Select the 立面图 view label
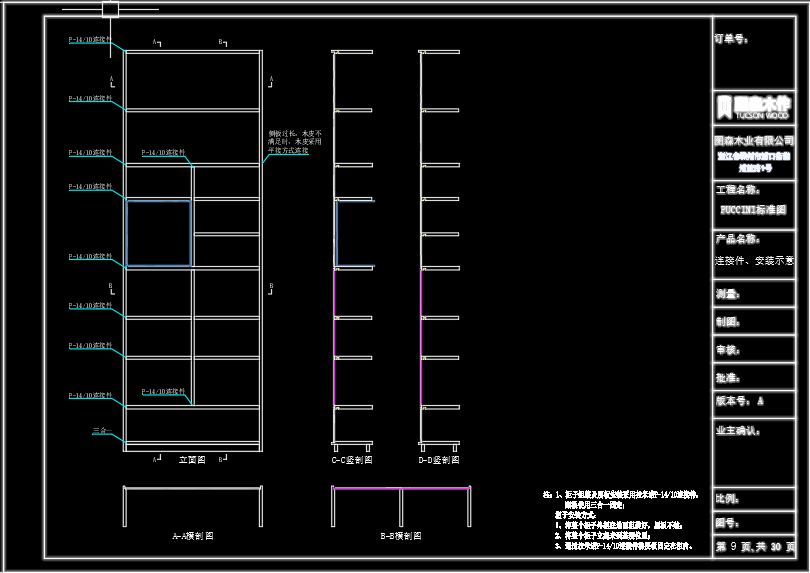Image resolution: width=810 pixels, height=573 pixels. coord(192,460)
